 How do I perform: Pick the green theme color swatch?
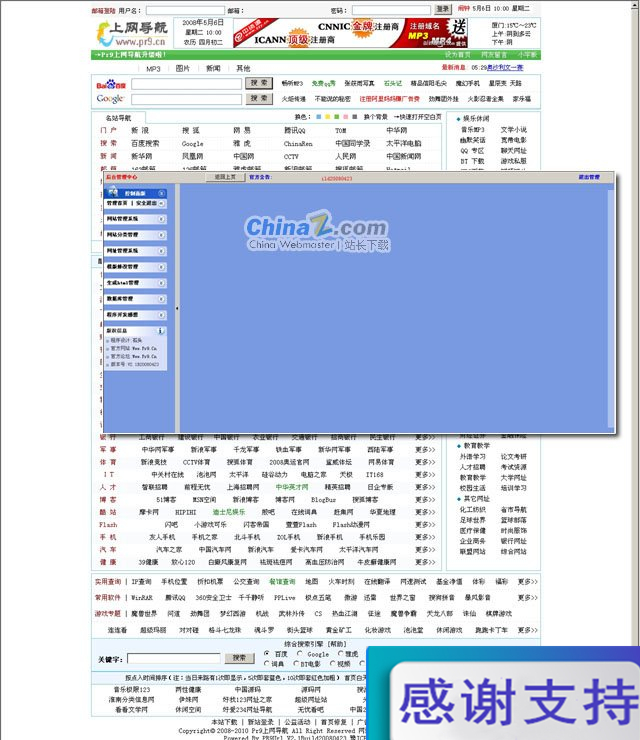coord(337,117)
